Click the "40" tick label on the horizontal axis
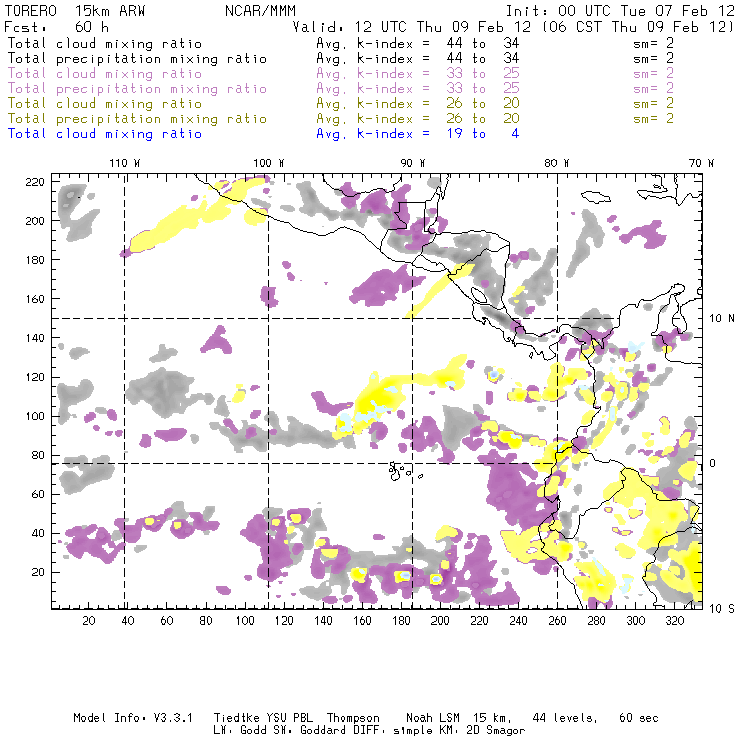The width and height of the screenshot is (740, 740). pos(128,621)
